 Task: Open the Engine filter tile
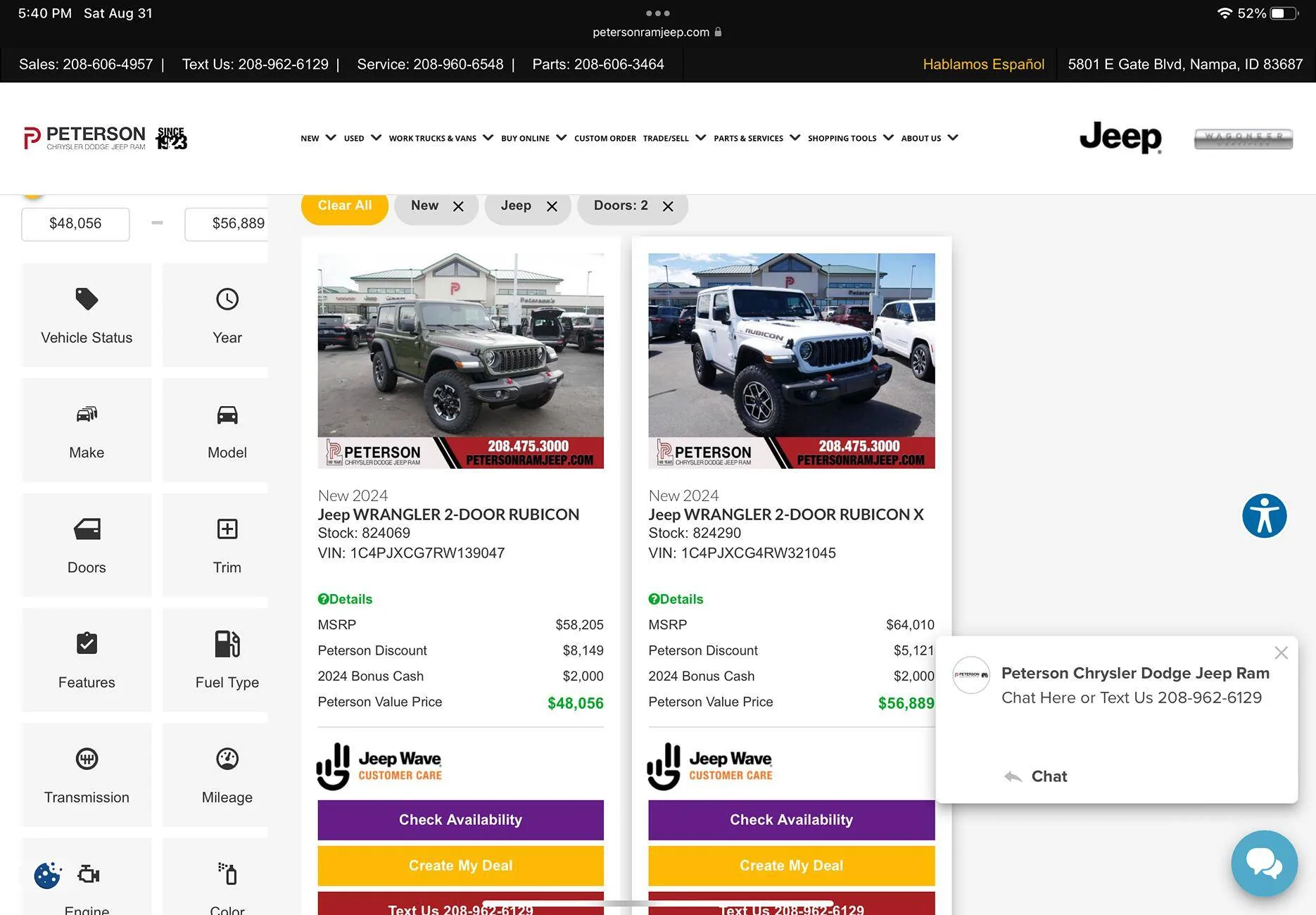tap(87, 876)
